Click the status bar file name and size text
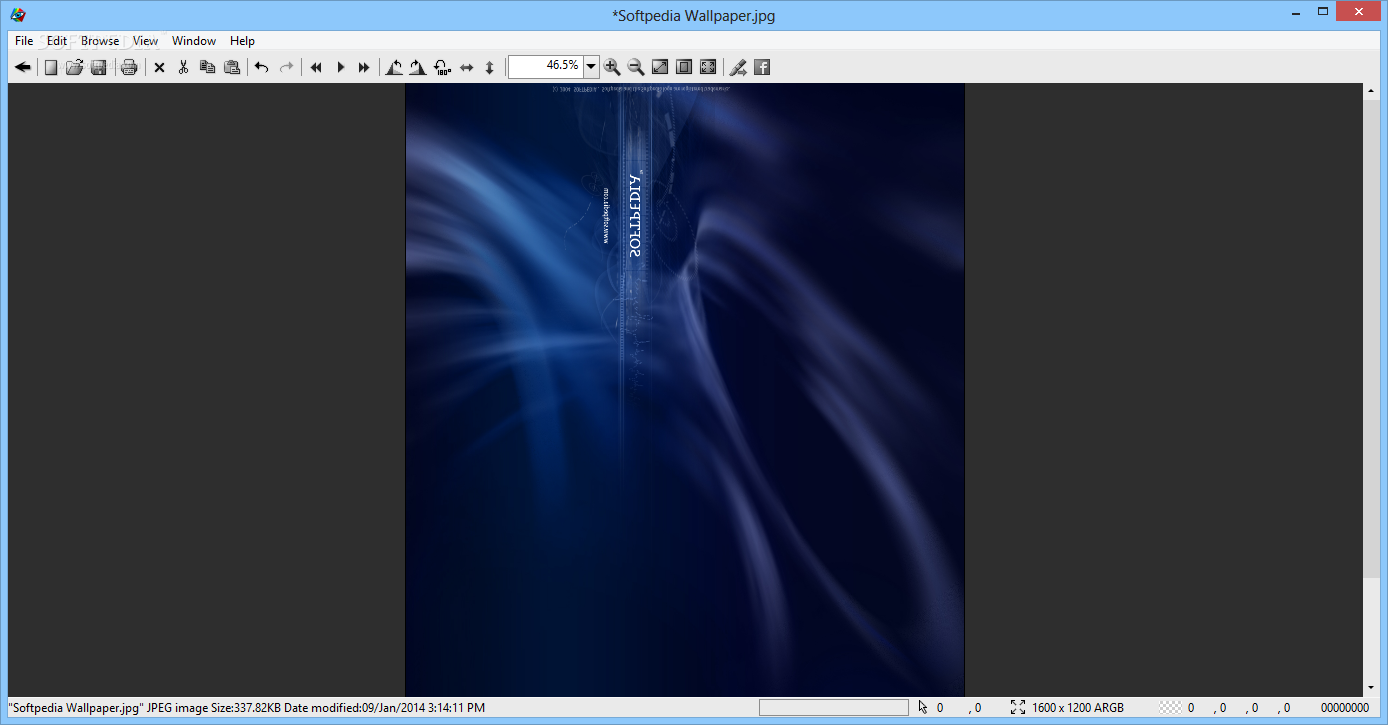1388x725 pixels. [247, 708]
